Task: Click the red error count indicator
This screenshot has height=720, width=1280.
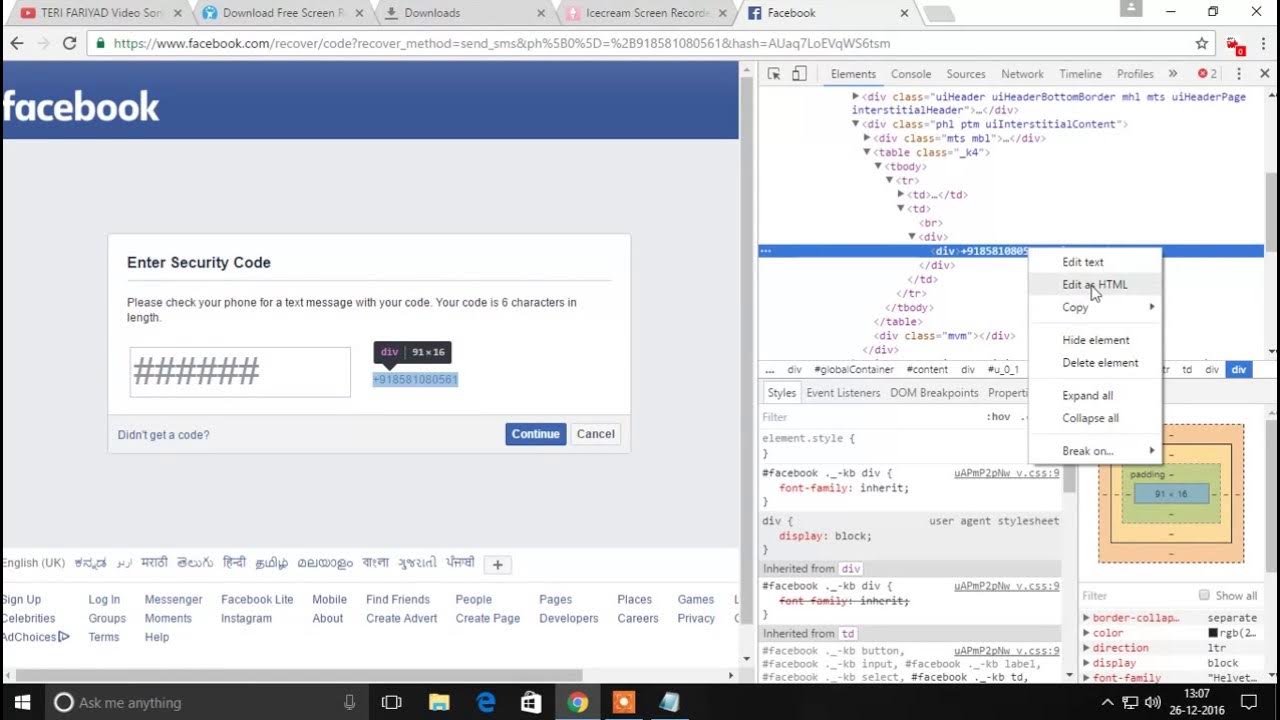Action: point(1207,73)
